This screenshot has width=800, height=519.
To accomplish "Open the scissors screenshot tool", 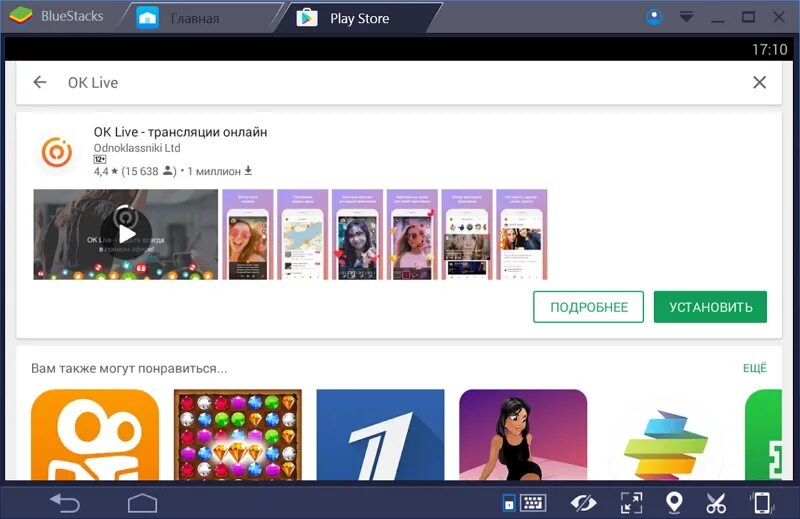I will pos(716,503).
